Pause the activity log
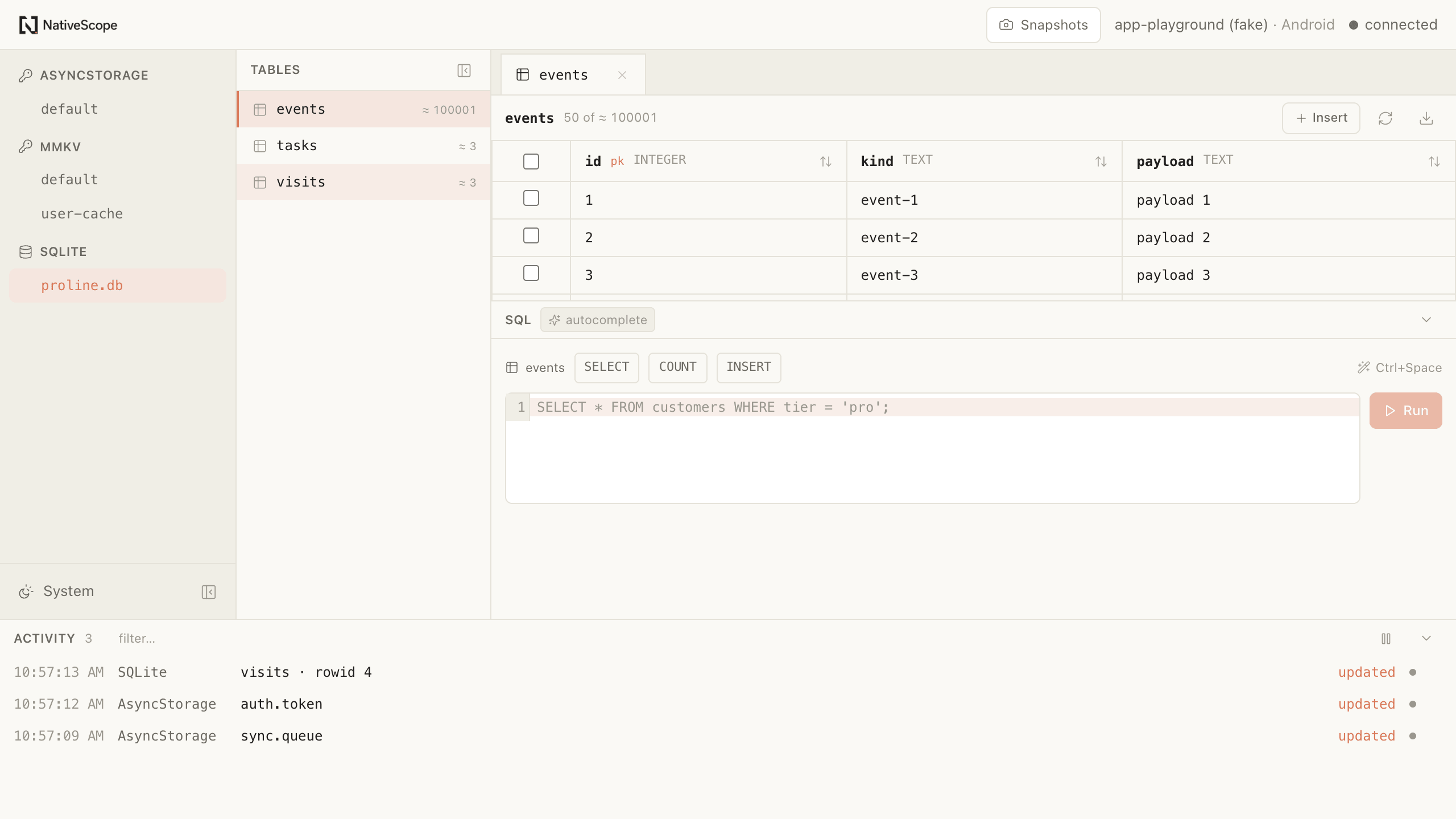 tap(1386, 639)
